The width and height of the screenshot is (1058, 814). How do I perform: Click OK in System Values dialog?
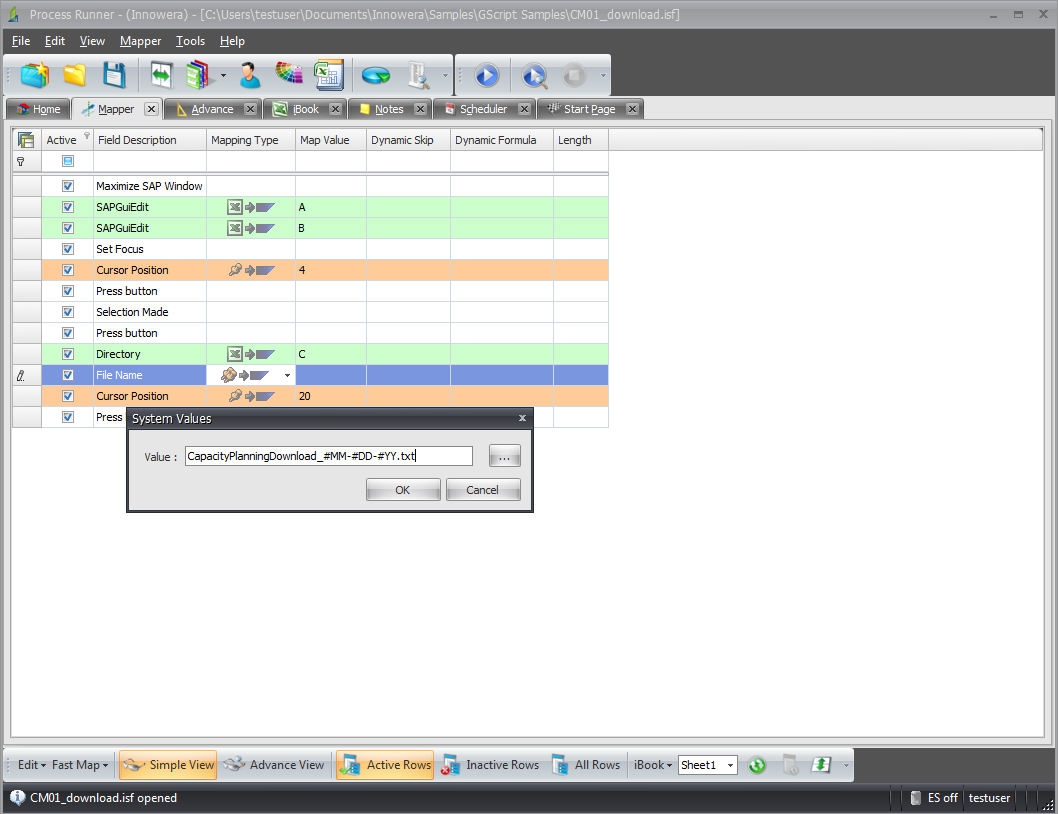402,490
